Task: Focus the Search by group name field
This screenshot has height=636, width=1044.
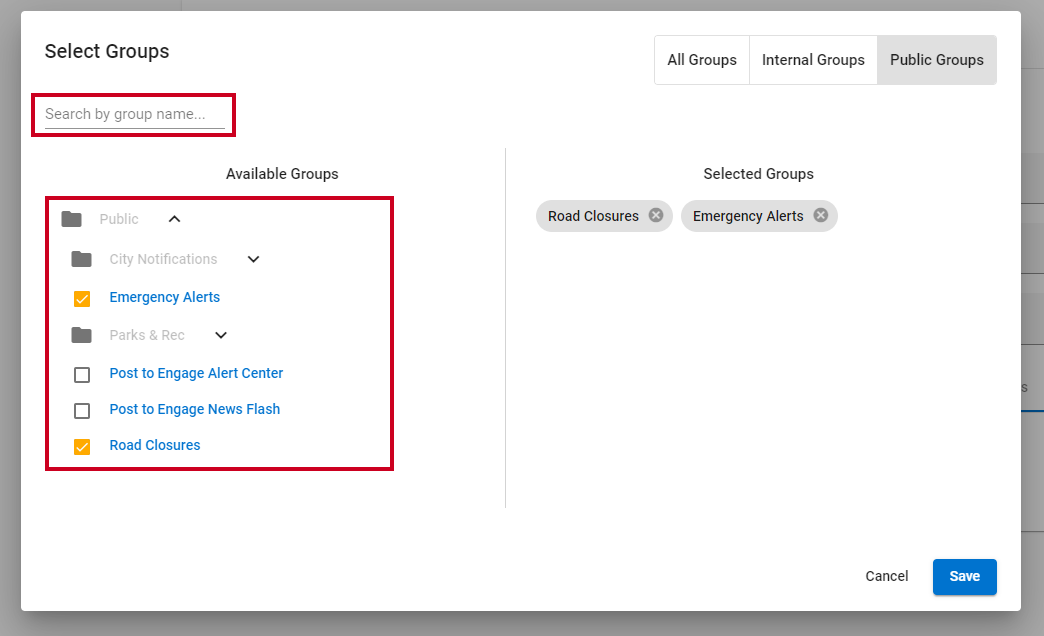Action: [134, 115]
